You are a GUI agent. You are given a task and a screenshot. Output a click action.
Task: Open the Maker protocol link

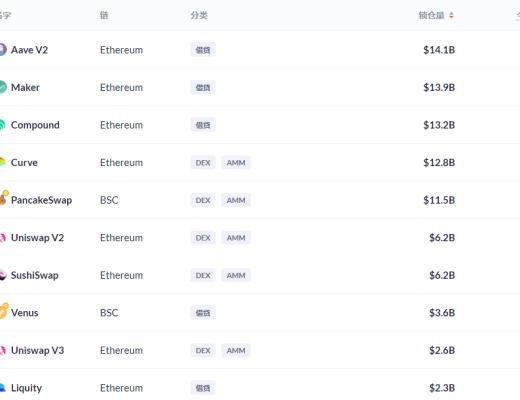point(25,87)
